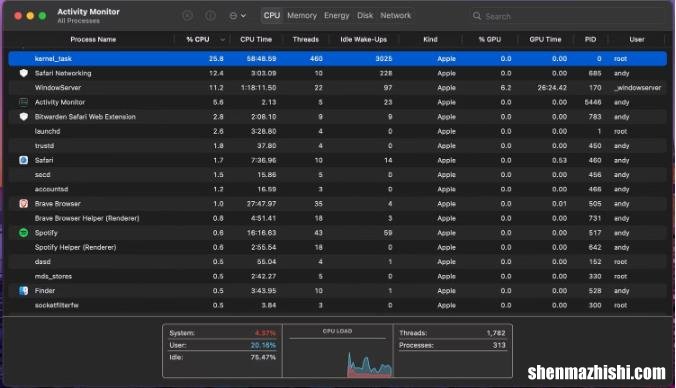The image size is (676, 388).
Task: Click Activity Monitor PID 5446
Action: click(593, 102)
